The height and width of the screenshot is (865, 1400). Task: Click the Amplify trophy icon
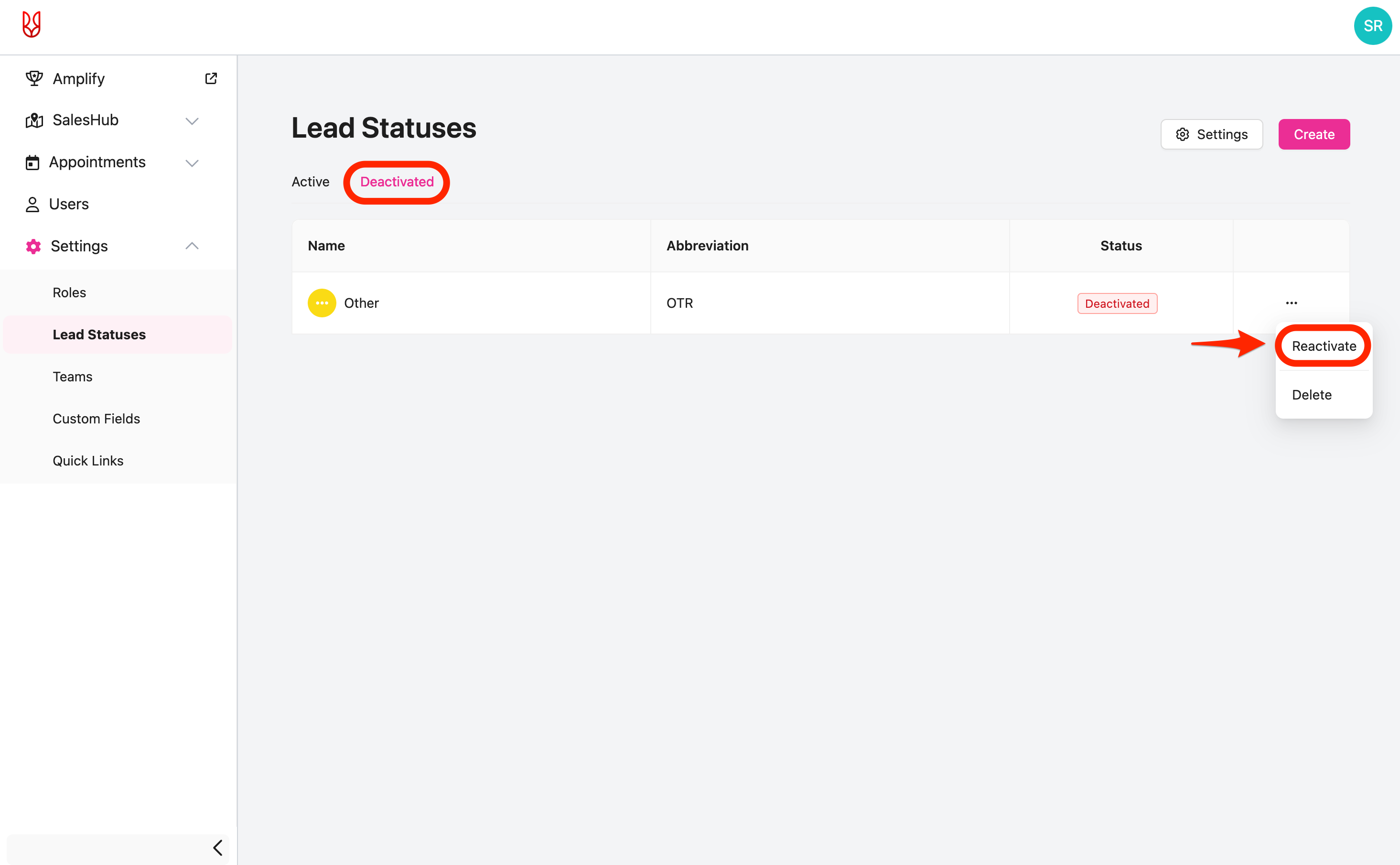click(34, 78)
